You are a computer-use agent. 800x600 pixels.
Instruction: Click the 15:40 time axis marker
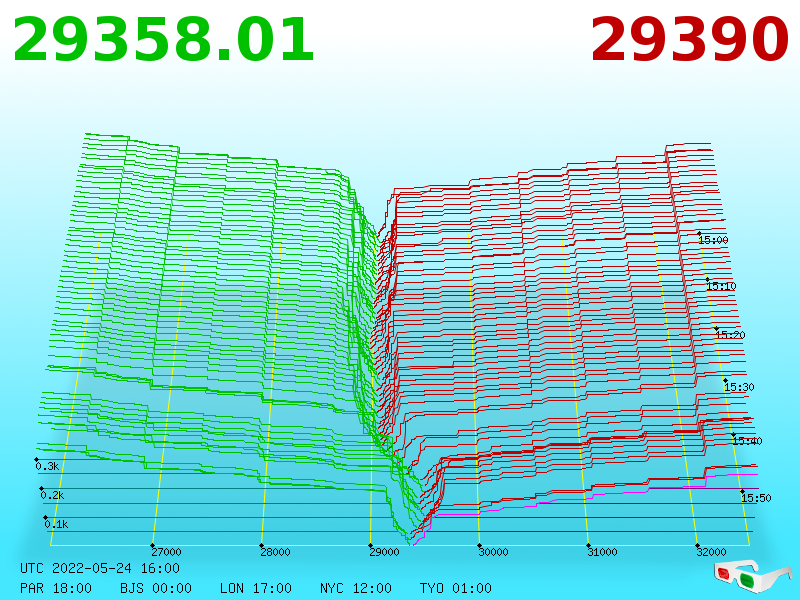coord(747,441)
